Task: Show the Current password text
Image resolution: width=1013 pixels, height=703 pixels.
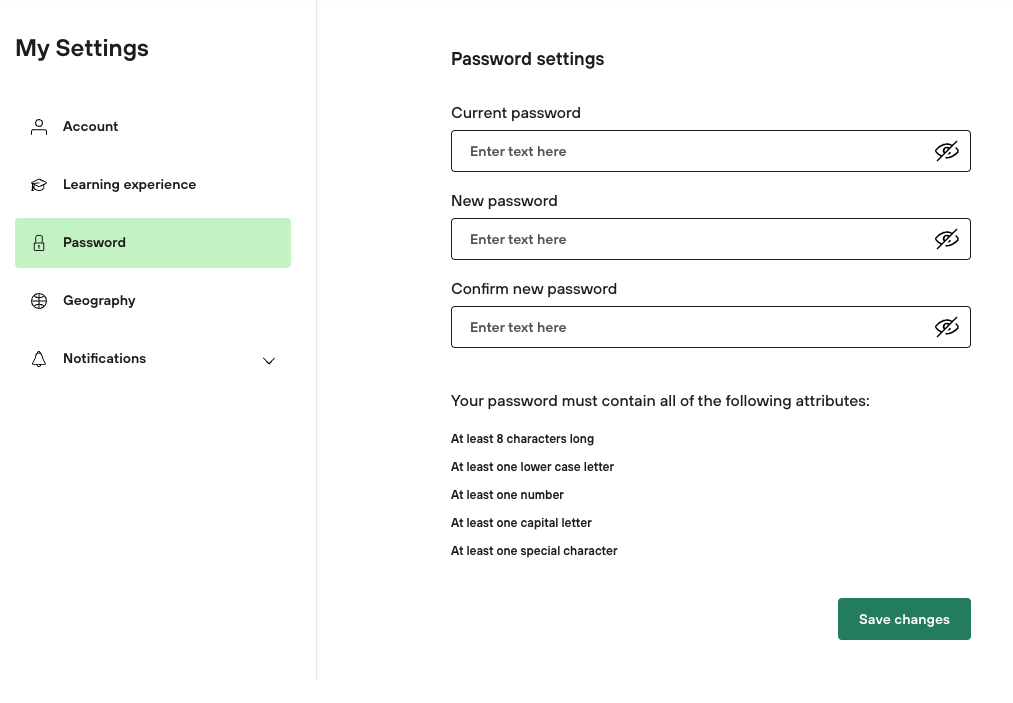Action: (946, 151)
